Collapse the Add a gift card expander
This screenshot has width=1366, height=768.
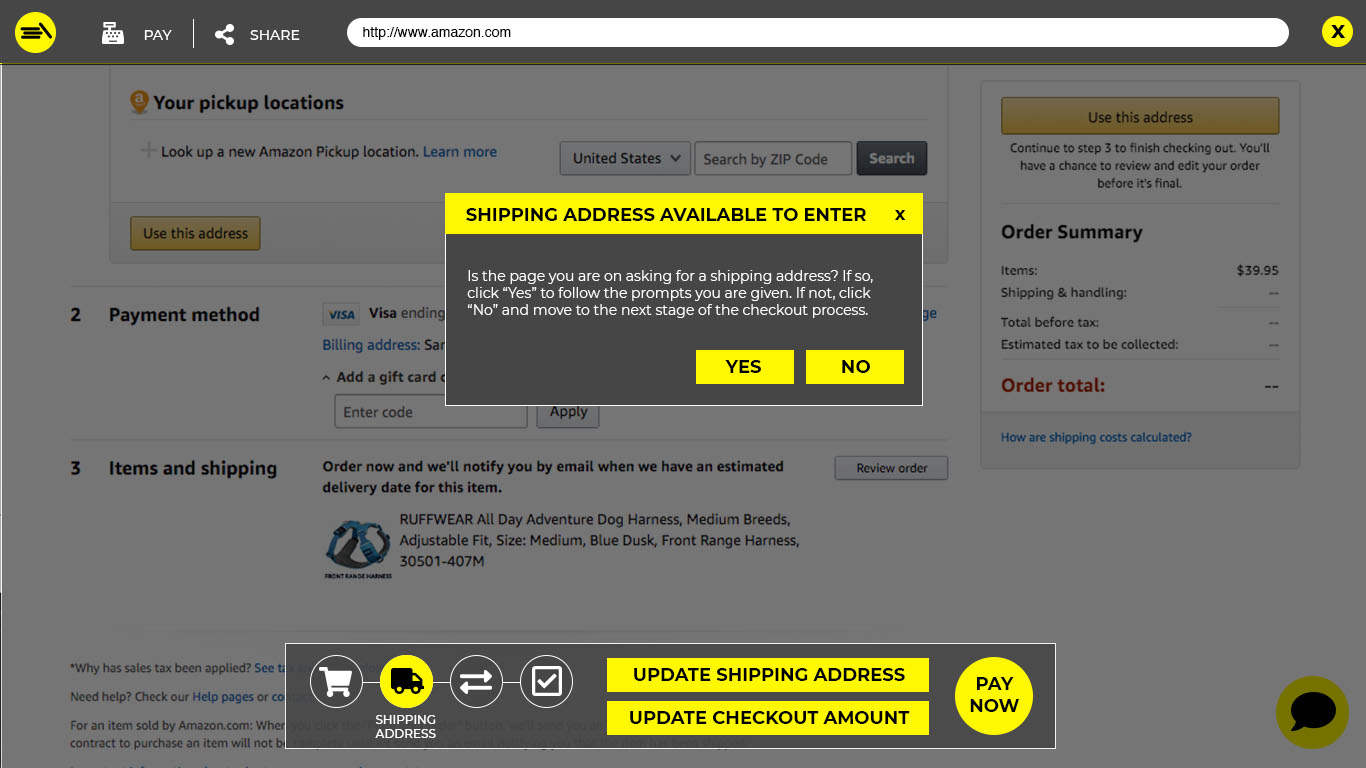point(327,378)
